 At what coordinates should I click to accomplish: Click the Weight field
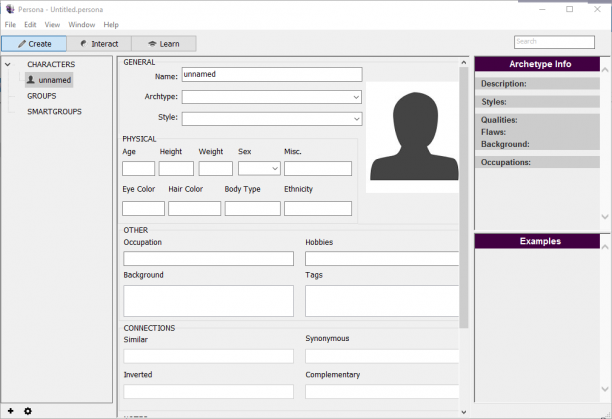pyautogui.click(x=215, y=169)
